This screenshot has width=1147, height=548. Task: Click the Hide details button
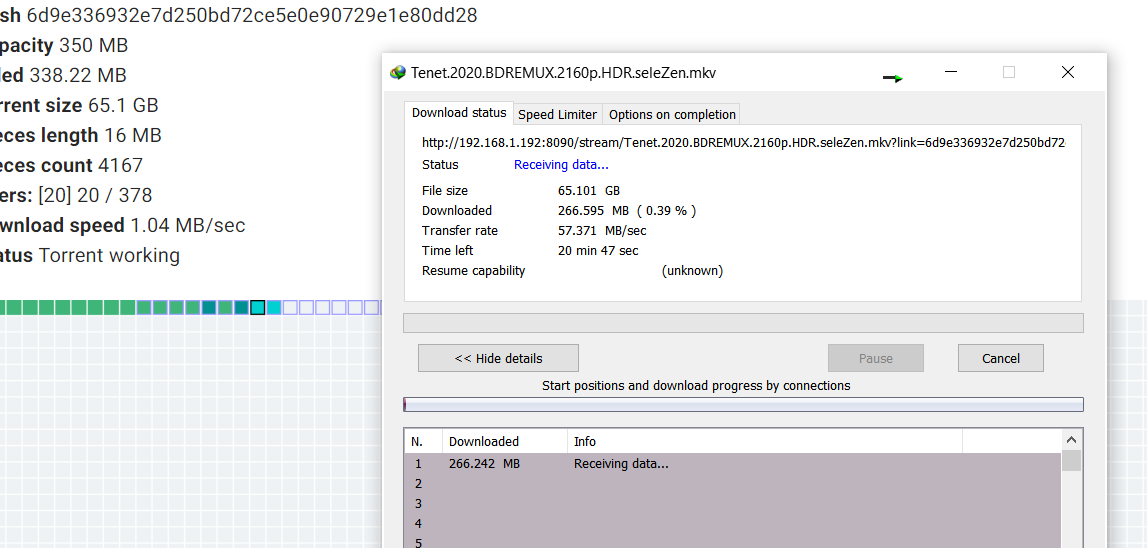pyautogui.click(x=498, y=359)
